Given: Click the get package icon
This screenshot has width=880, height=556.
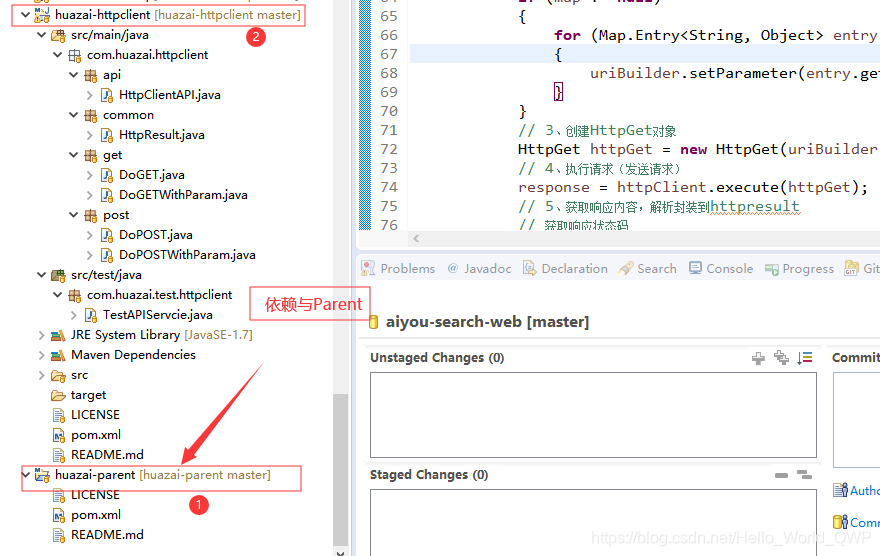Looking at the screenshot, I should pyautogui.click(x=90, y=155).
